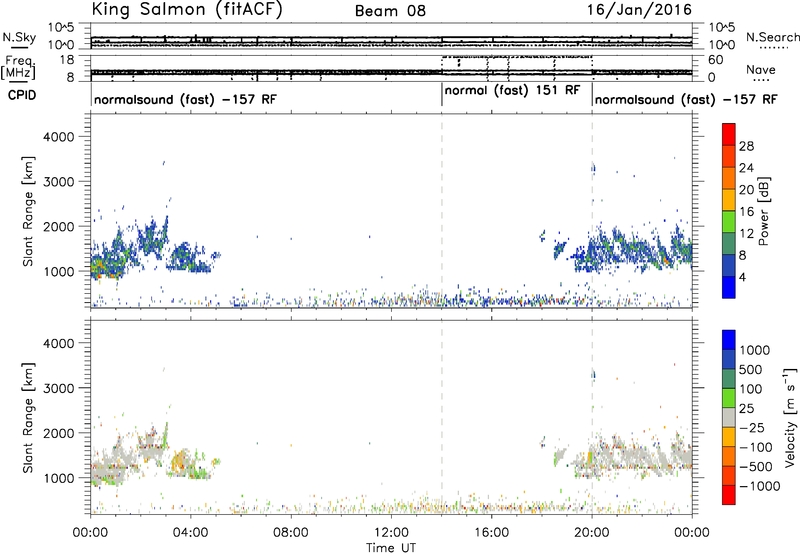The width and height of the screenshot is (800, 554).
Task: Click the gray velocity swatch between 25 and -25
Action: click(x=729, y=418)
